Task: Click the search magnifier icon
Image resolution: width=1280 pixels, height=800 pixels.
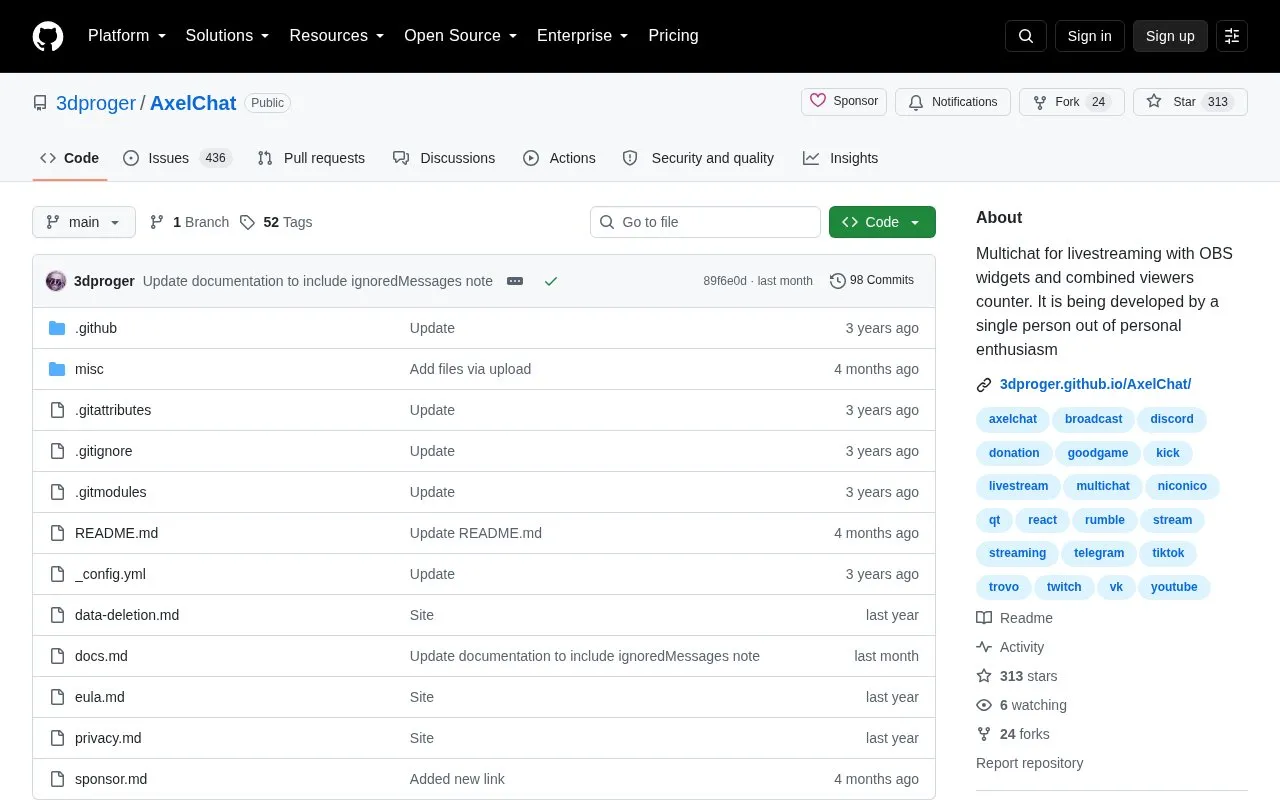Action: (1026, 36)
